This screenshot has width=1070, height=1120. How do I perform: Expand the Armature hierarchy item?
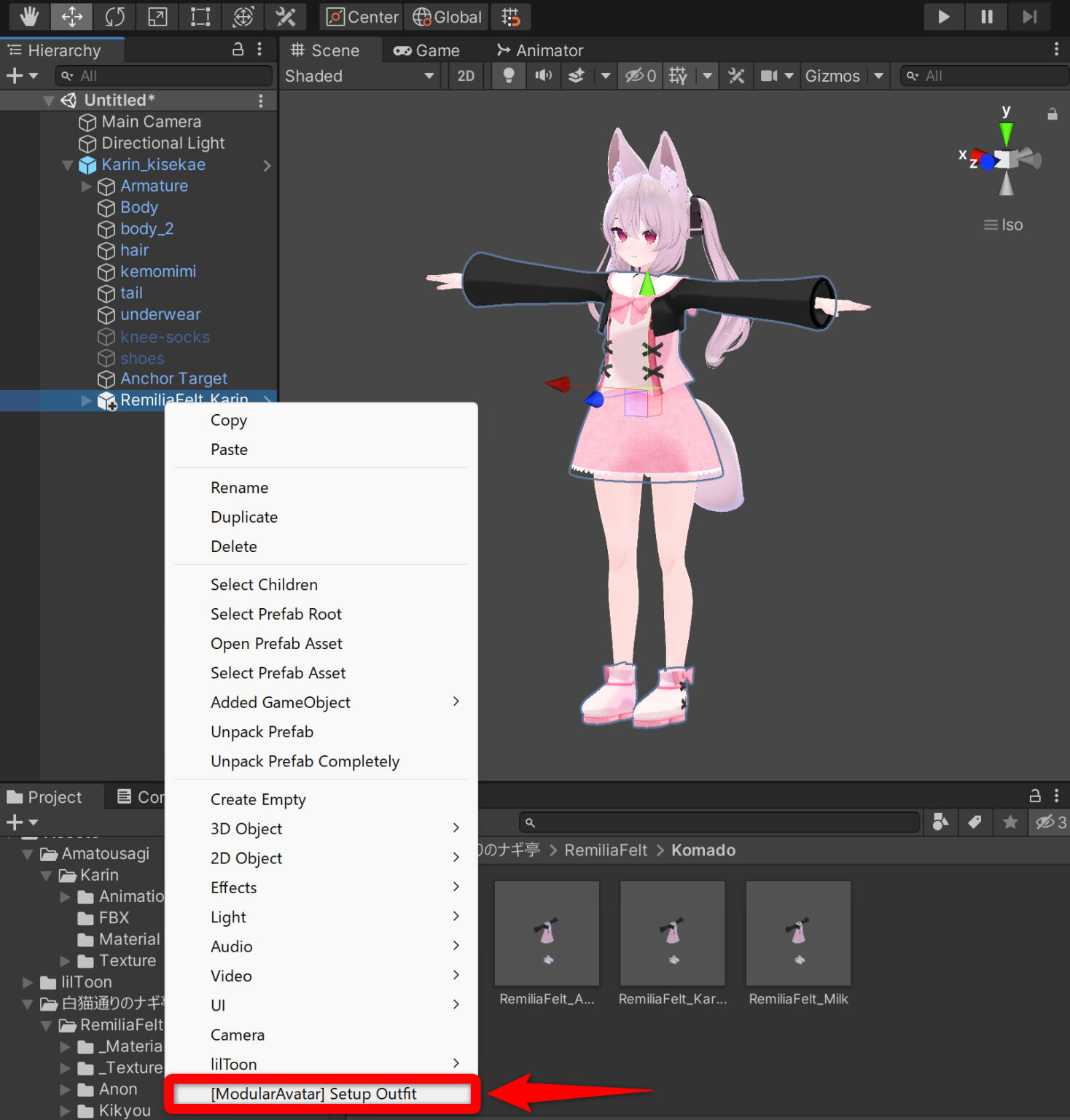point(86,186)
